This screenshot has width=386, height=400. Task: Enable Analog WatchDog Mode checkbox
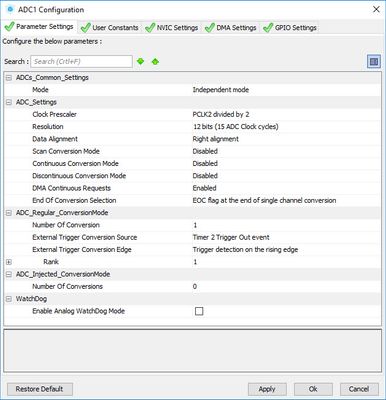[x=199, y=311]
